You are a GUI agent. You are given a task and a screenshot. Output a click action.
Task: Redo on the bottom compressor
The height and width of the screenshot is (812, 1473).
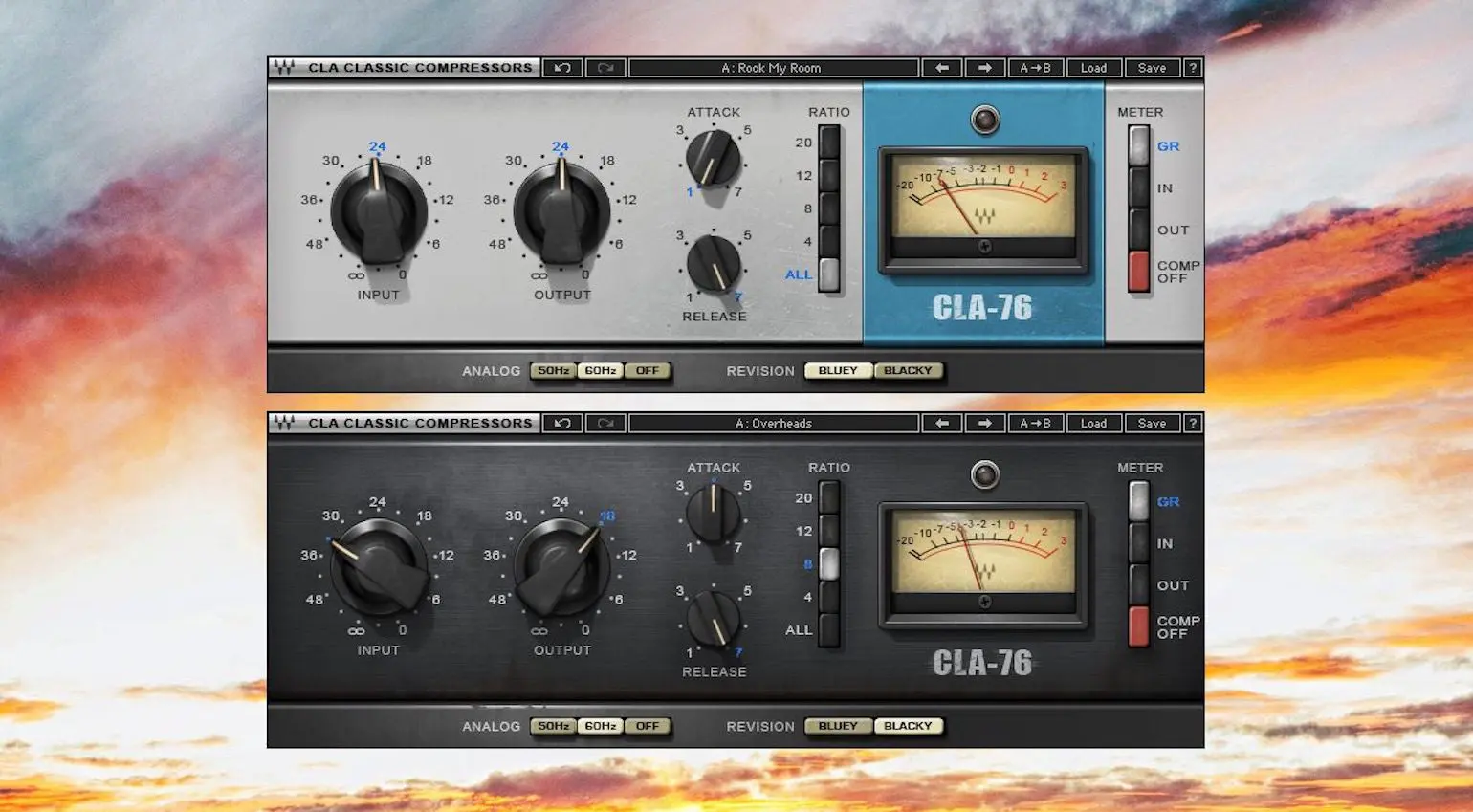point(605,423)
